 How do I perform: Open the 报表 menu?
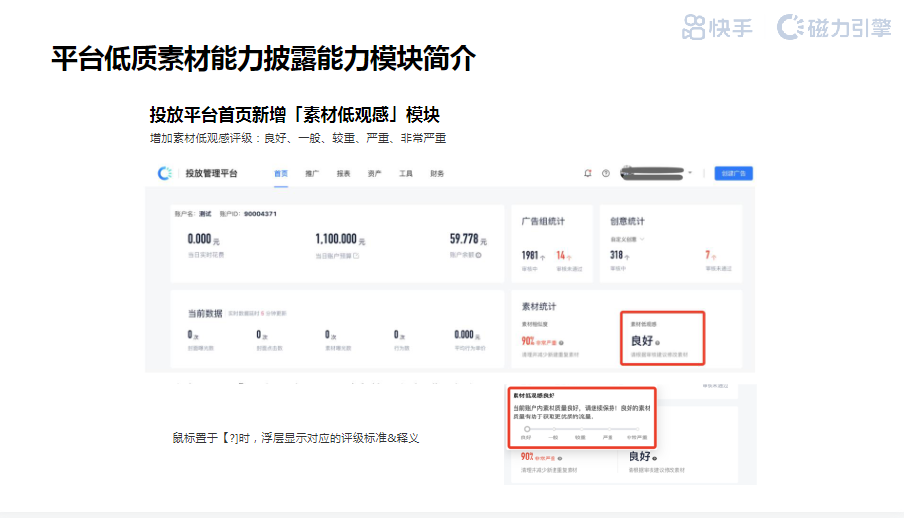pos(343,174)
